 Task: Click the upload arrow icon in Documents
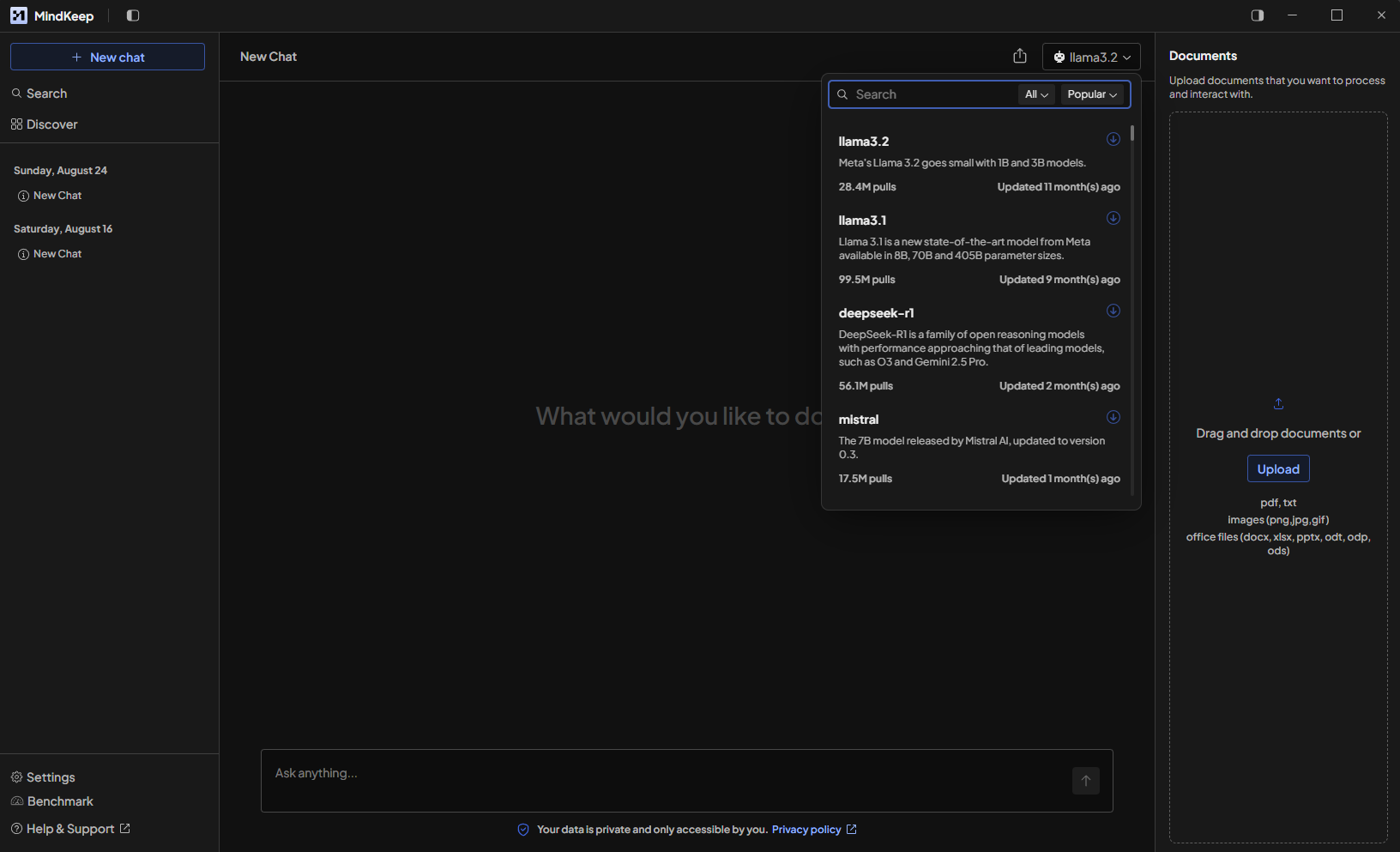point(1278,404)
